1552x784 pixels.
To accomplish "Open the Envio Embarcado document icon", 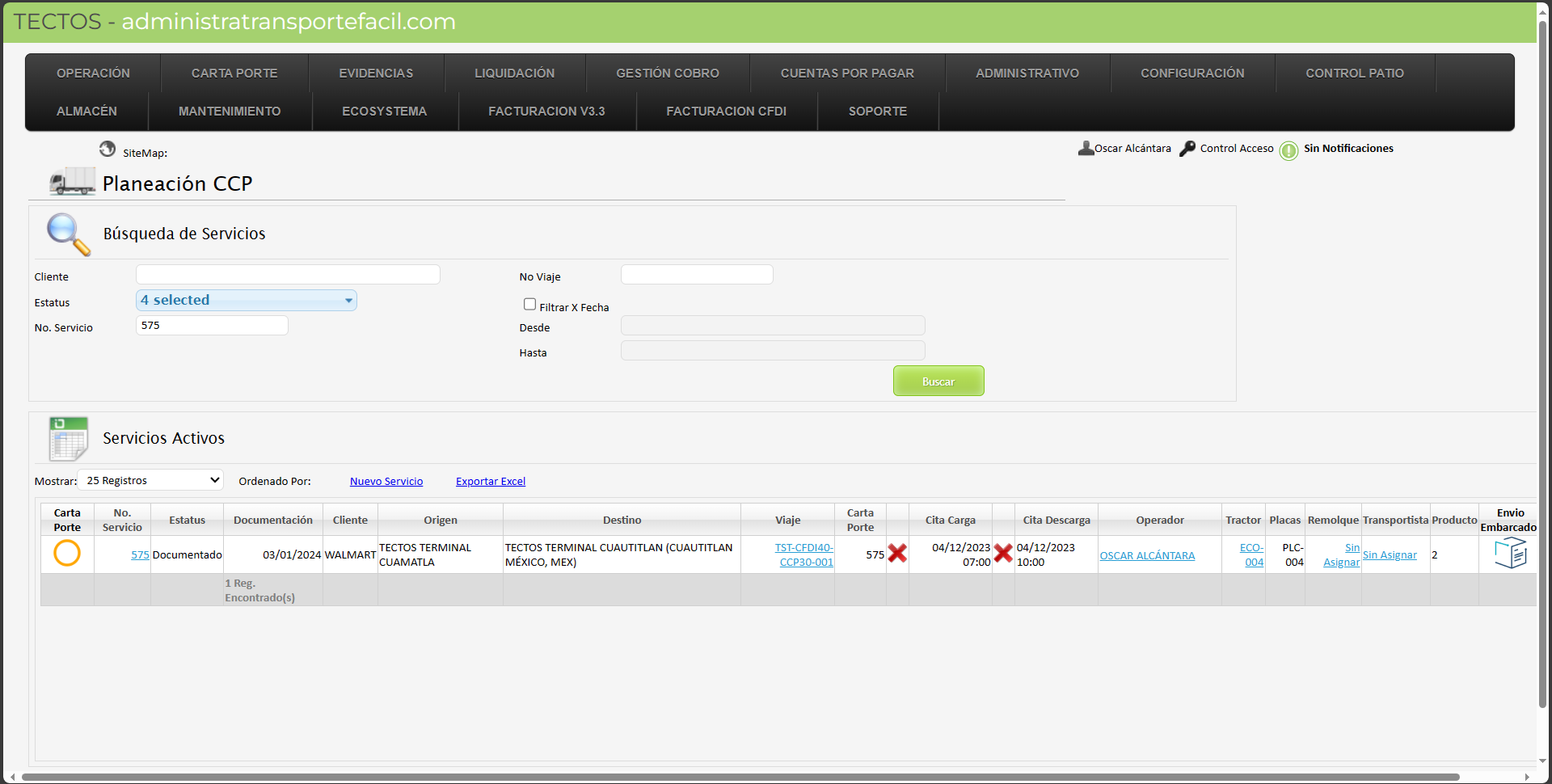I will pos(1510,554).
